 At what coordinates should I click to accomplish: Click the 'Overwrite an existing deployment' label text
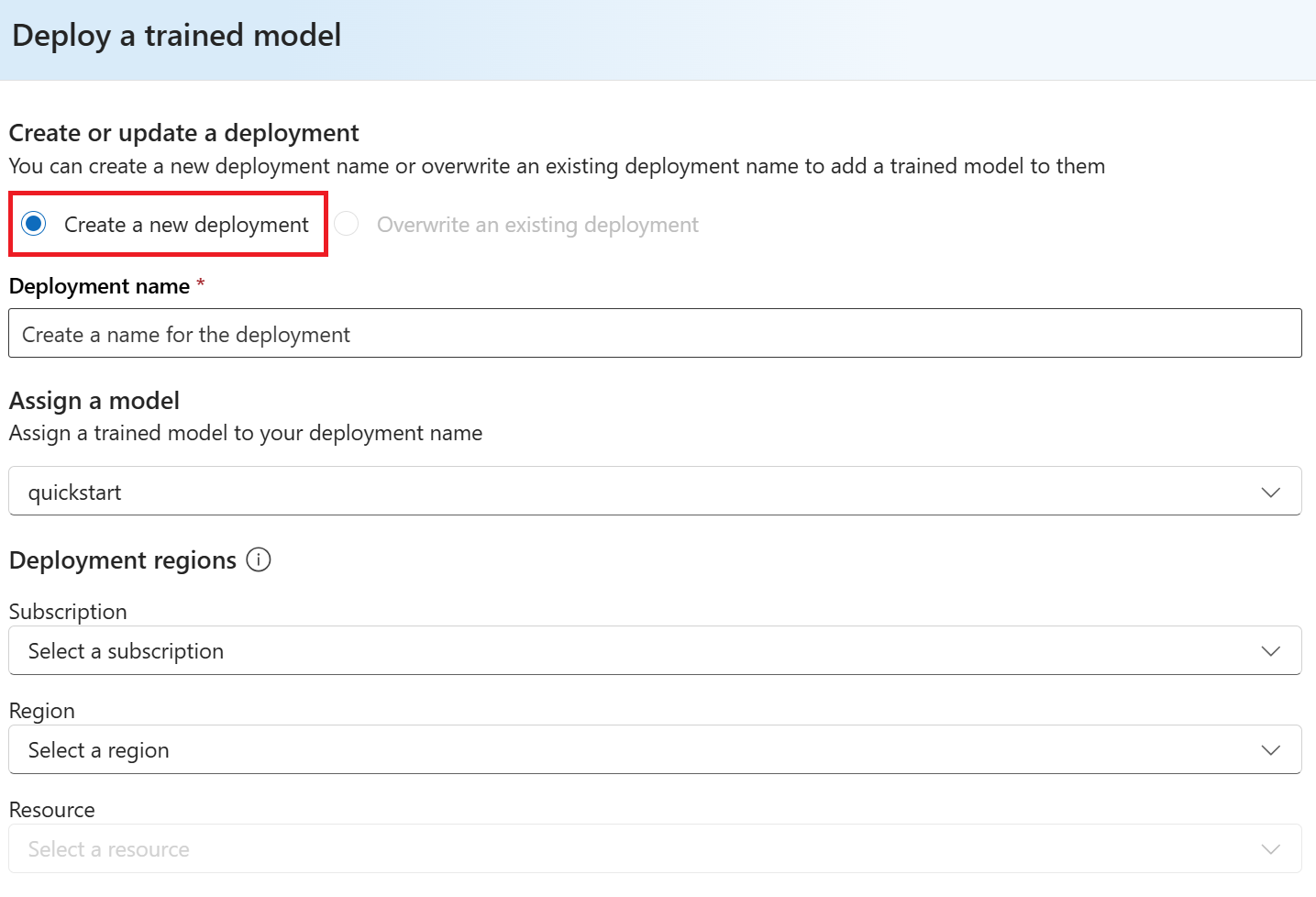pos(537,225)
